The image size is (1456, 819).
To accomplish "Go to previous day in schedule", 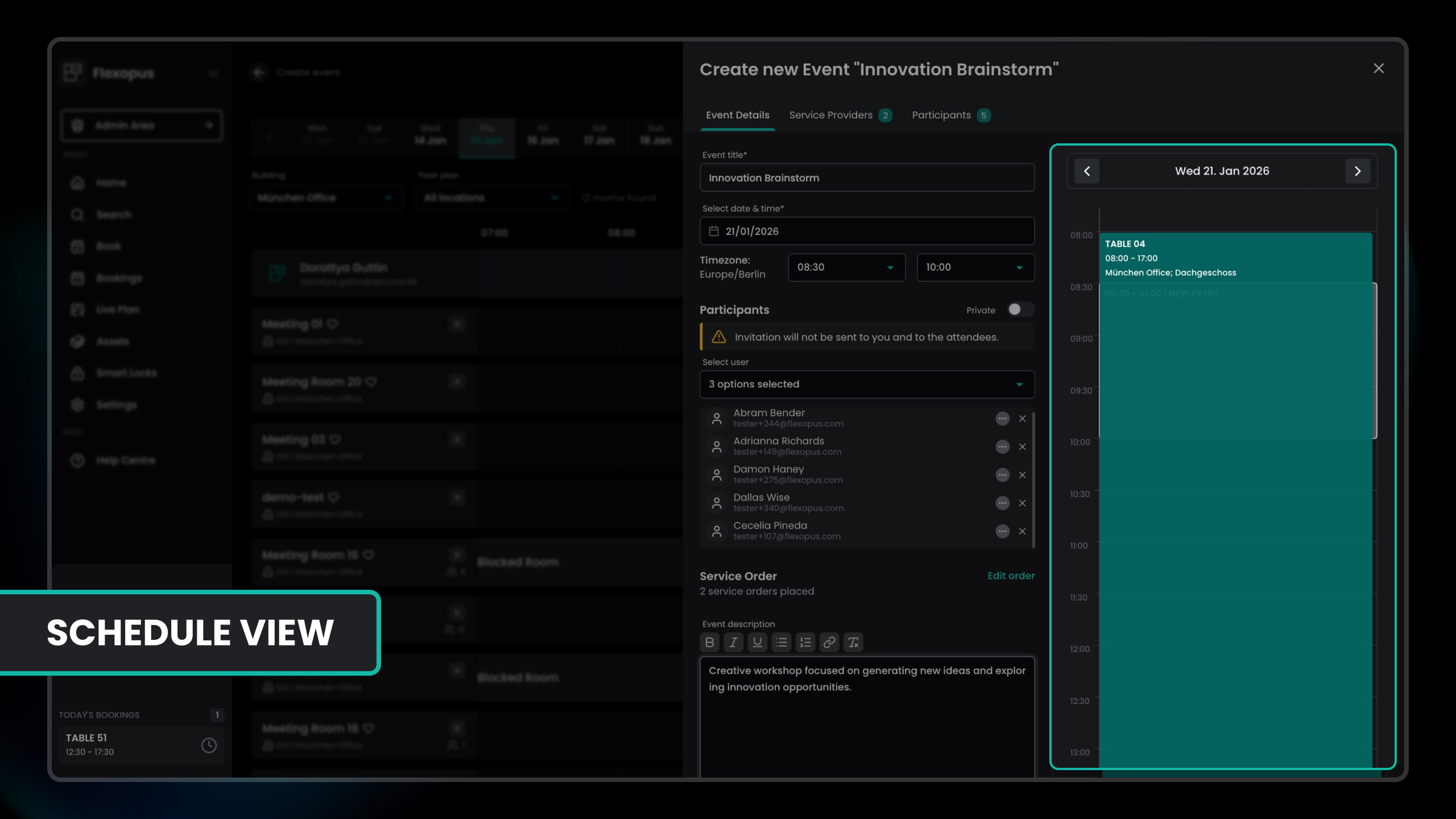I will [x=1087, y=171].
